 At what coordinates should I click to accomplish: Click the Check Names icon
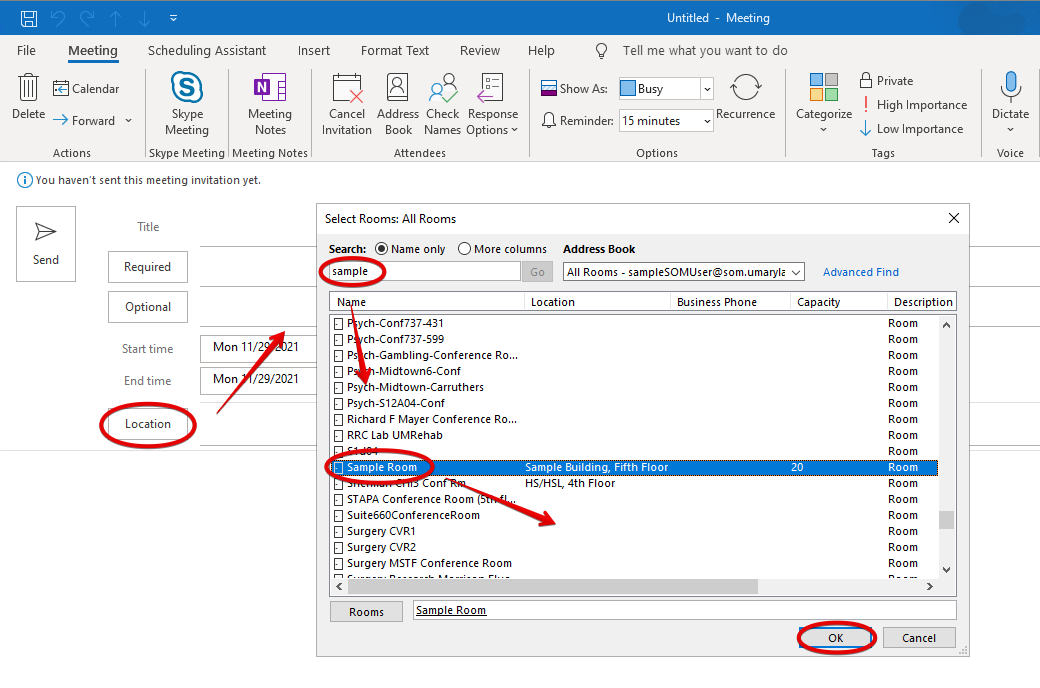[442, 89]
